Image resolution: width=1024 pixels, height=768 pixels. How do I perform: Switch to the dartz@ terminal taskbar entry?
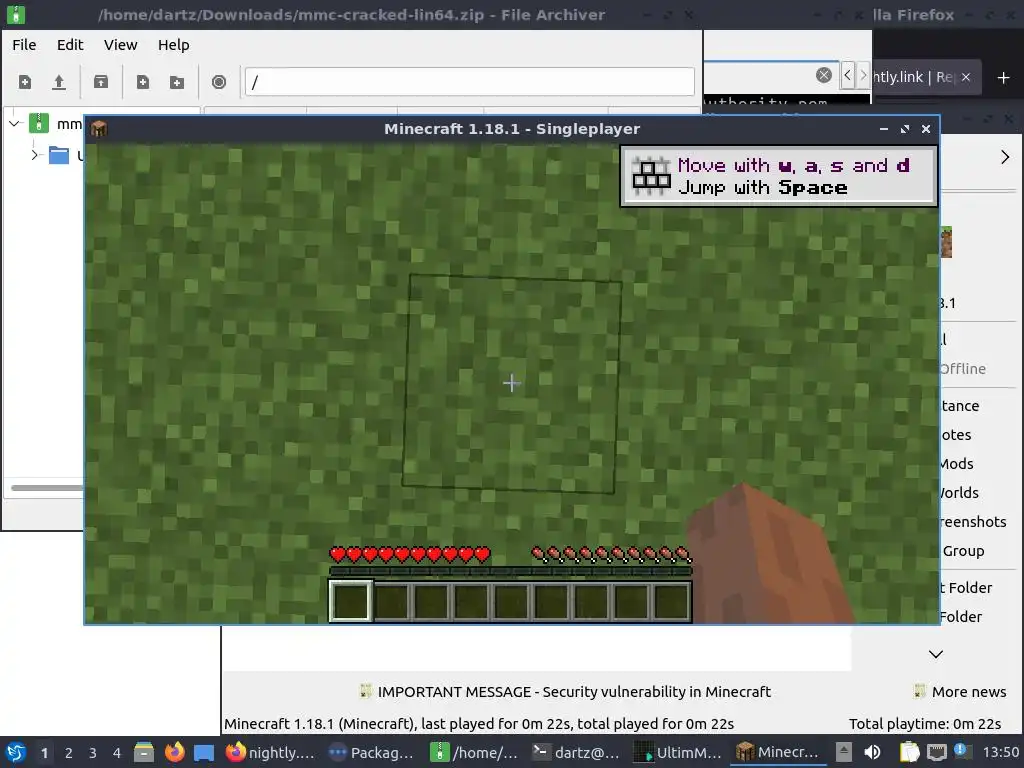tap(576, 752)
